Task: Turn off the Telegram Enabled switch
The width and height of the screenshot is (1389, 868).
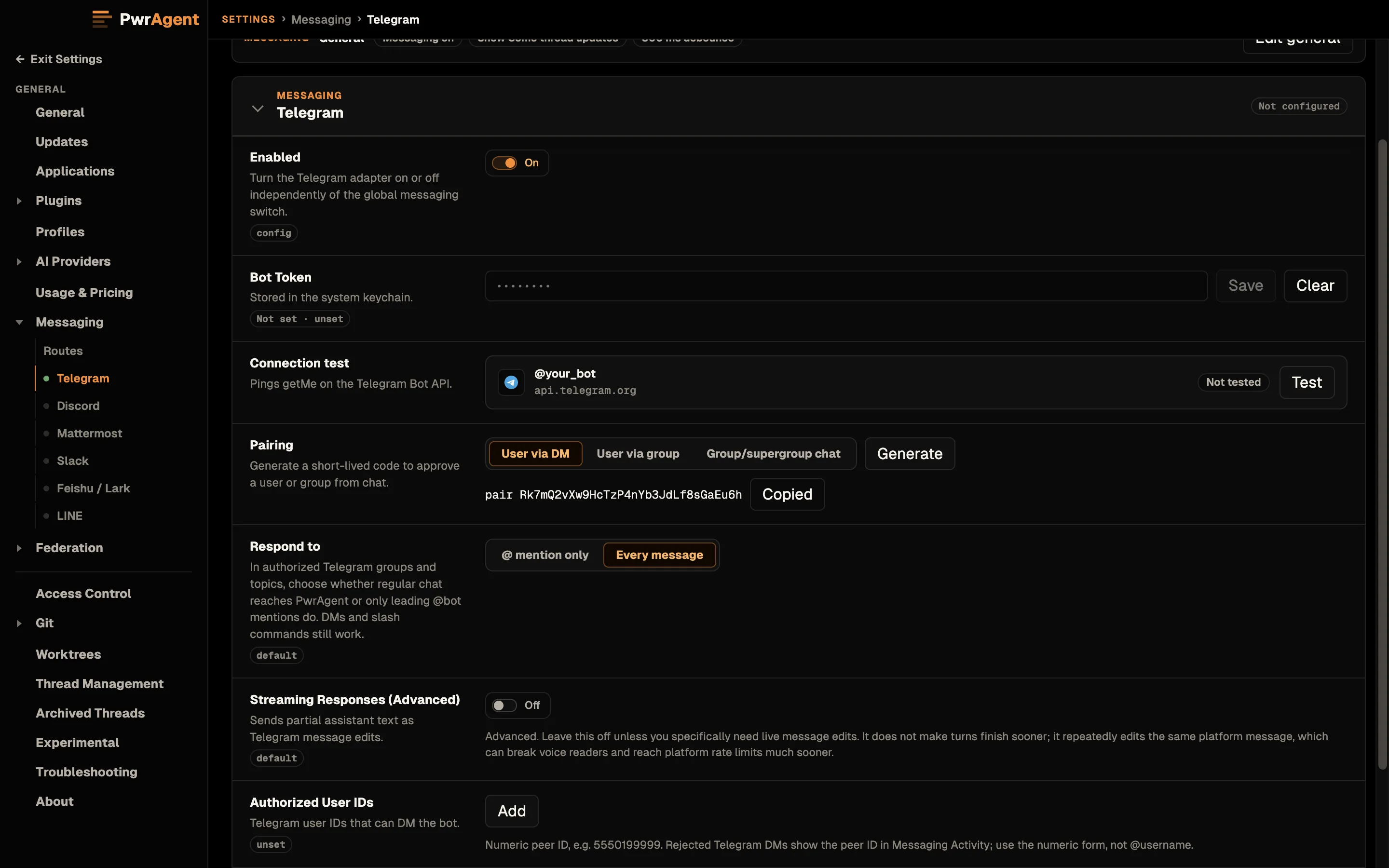Action: pyautogui.click(x=504, y=163)
